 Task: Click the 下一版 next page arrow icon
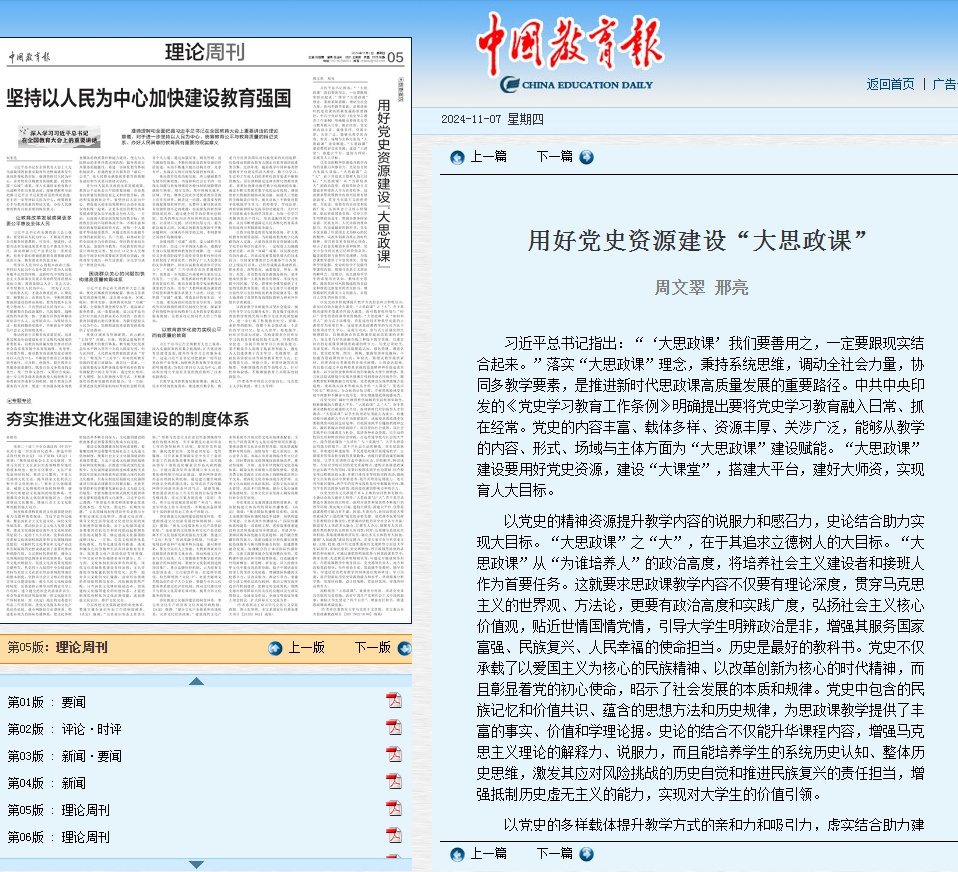pyautogui.click(x=403, y=647)
